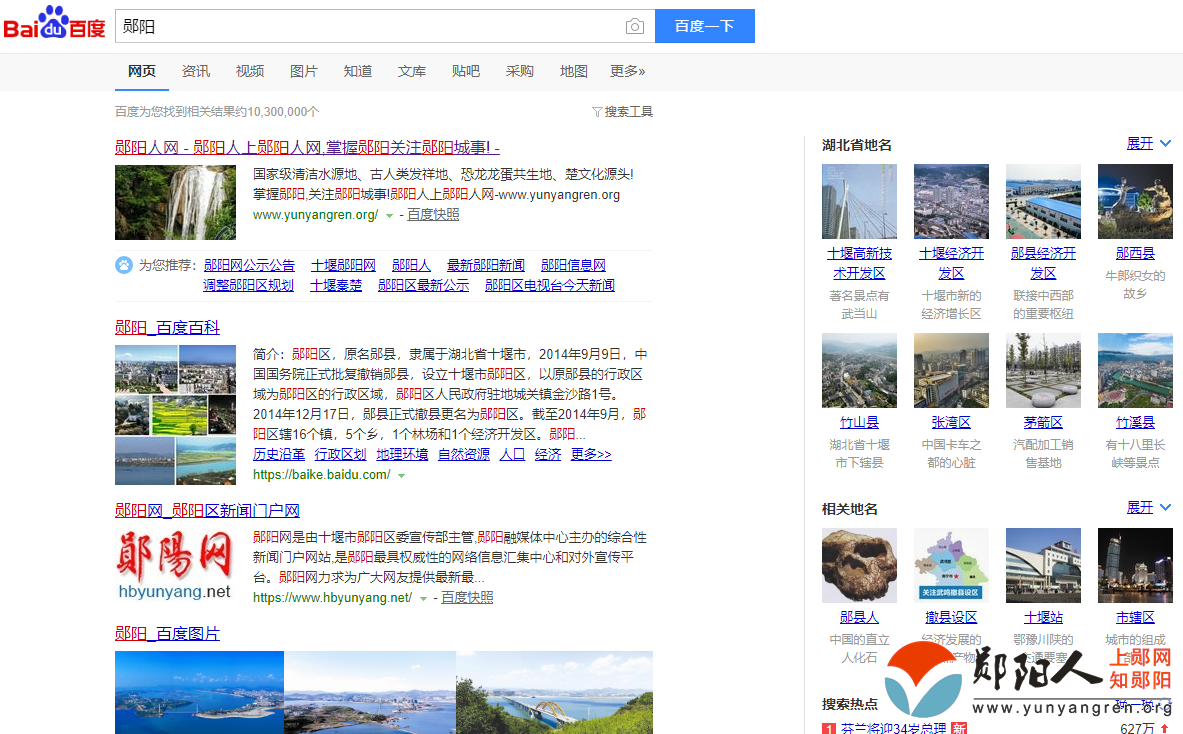Open the 张湾区 image thumbnail
This screenshot has height=734, width=1183.
(951, 370)
